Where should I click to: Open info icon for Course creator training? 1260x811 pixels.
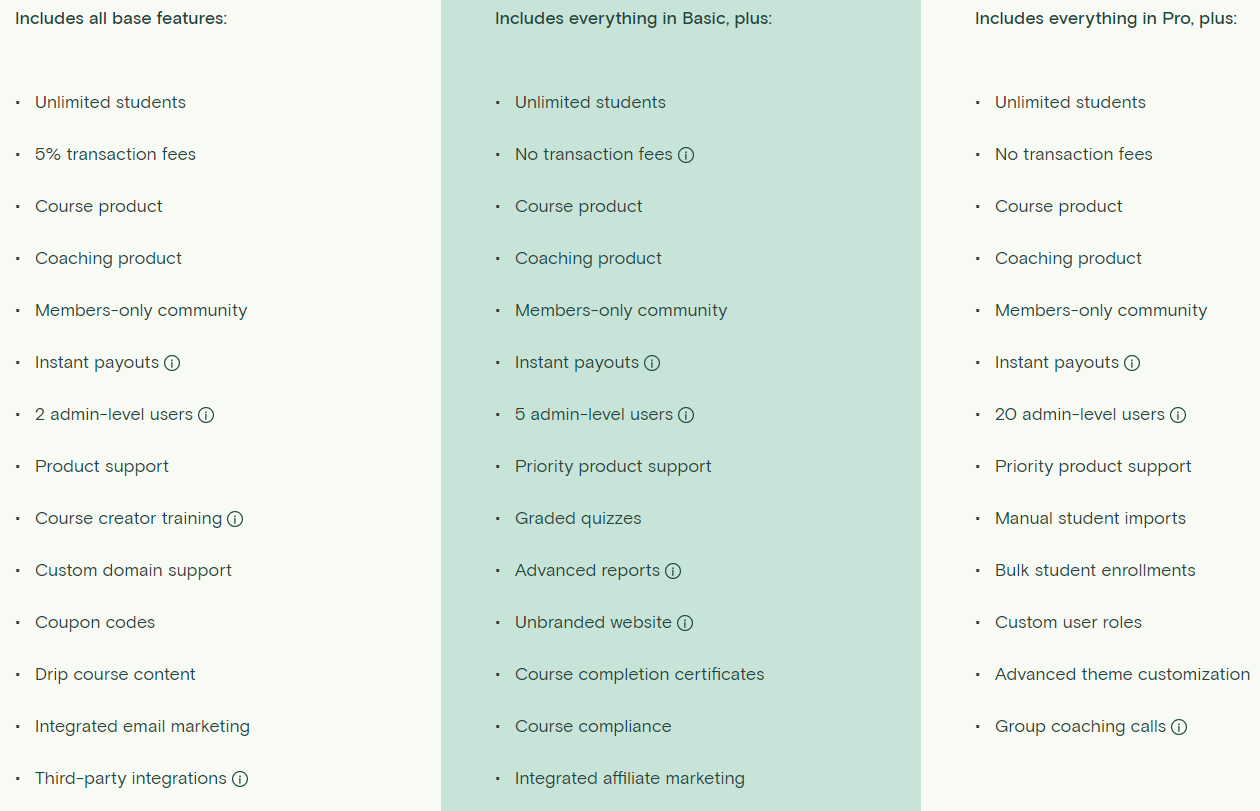(x=235, y=519)
